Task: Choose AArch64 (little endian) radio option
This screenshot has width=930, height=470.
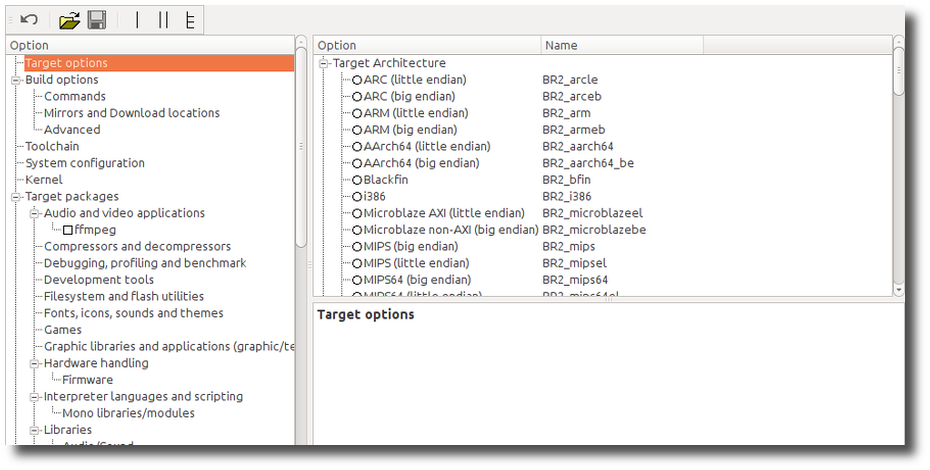Action: tap(357, 147)
